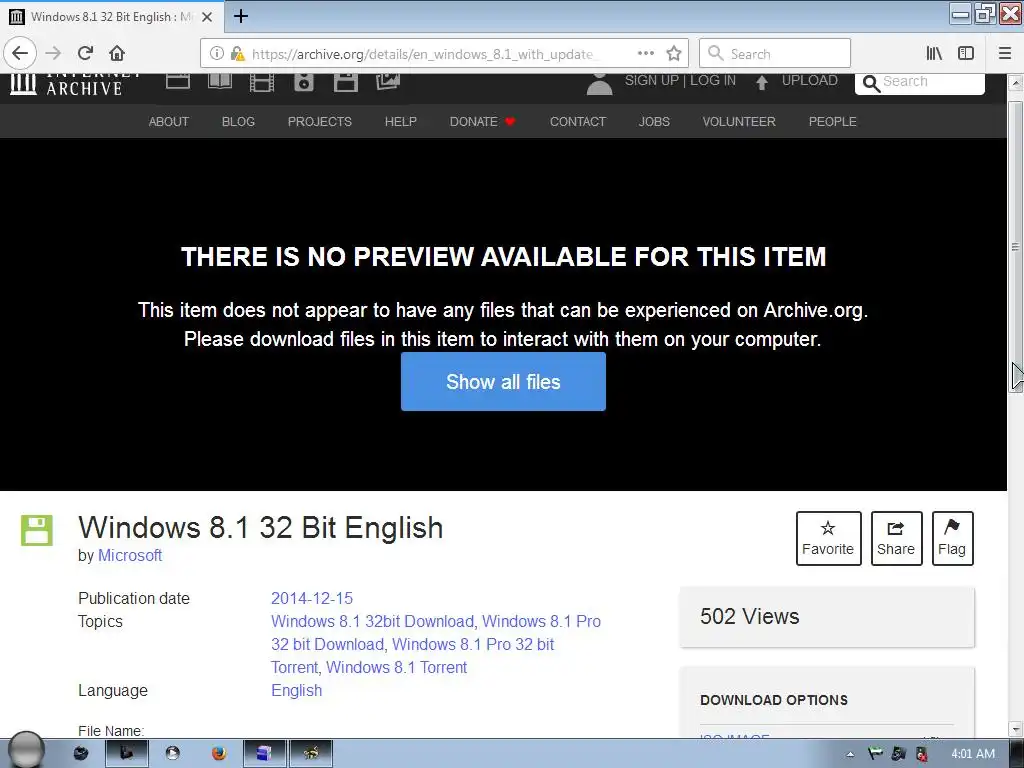1024x768 pixels.
Task: Click the LOG IN link
Action: [713, 80]
